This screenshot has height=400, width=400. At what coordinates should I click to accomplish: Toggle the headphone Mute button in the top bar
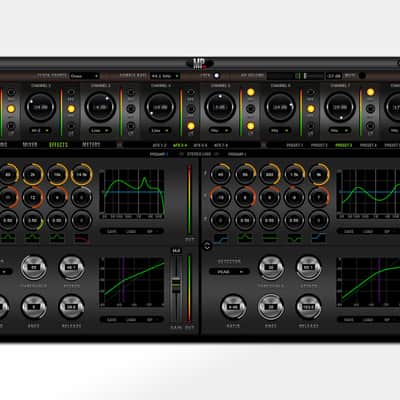(x=362, y=76)
